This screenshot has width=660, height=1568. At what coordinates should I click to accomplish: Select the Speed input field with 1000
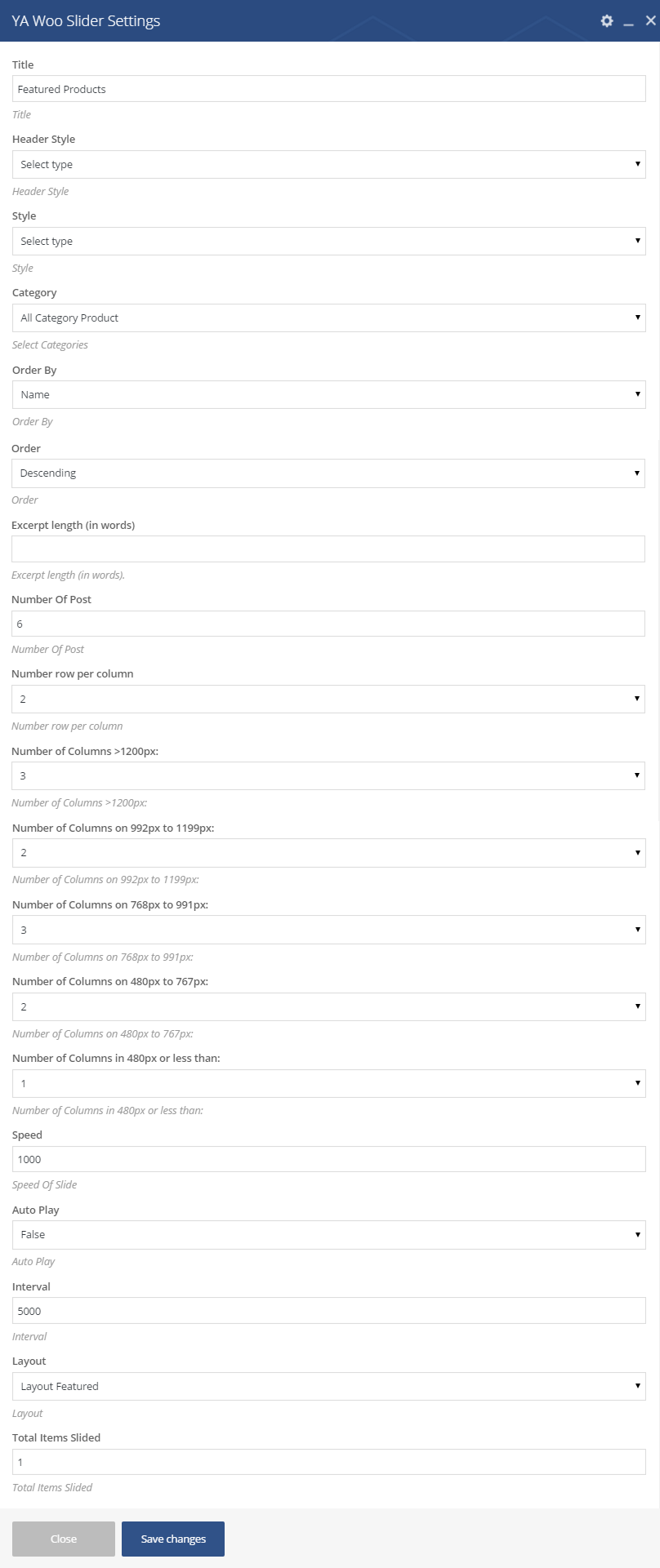coord(329,1159)
